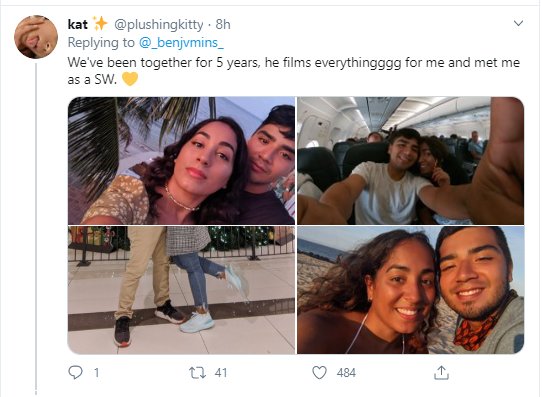Open the beach sunset selfie photo
The height and width of the screenshot is (397, 542).
pyautogui.click(x=411, y=290)
